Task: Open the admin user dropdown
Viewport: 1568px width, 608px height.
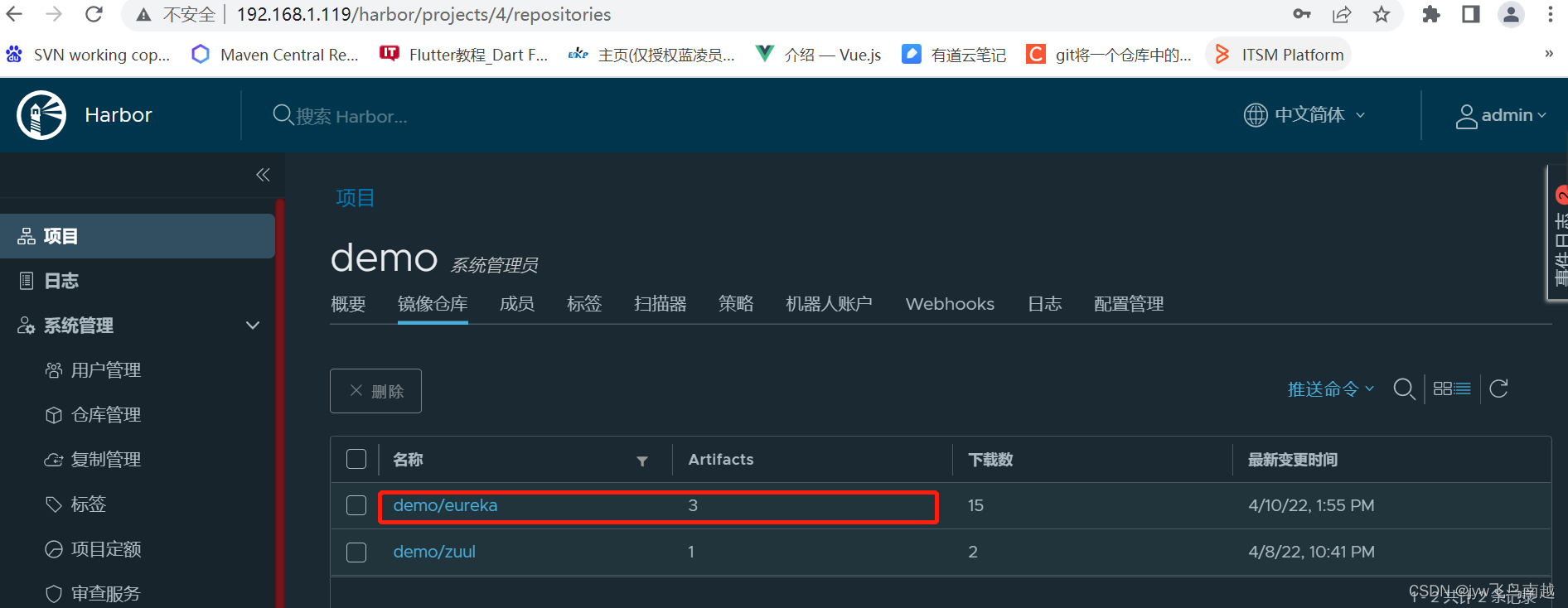Action: click(1501, 116)
